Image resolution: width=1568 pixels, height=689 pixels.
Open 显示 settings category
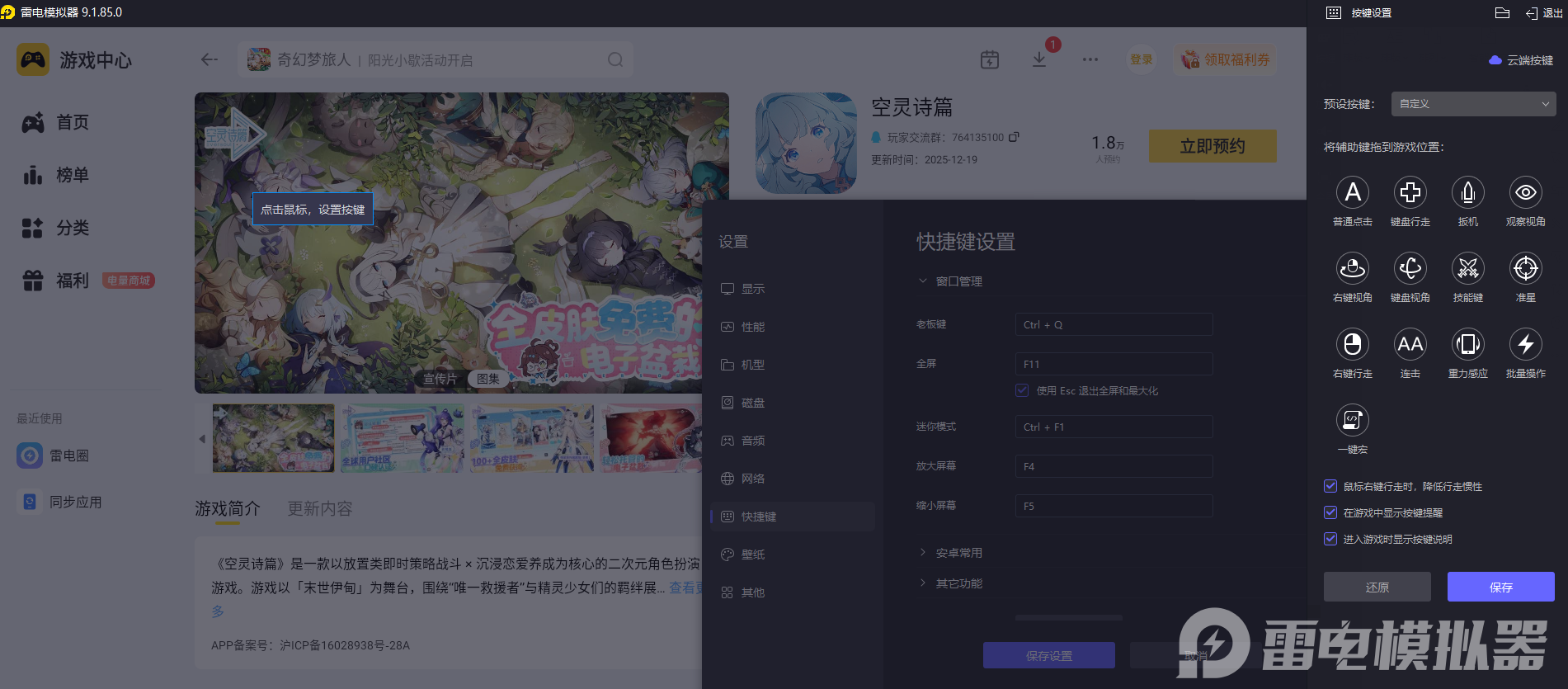pyautogui.click(x=793, y=289)
